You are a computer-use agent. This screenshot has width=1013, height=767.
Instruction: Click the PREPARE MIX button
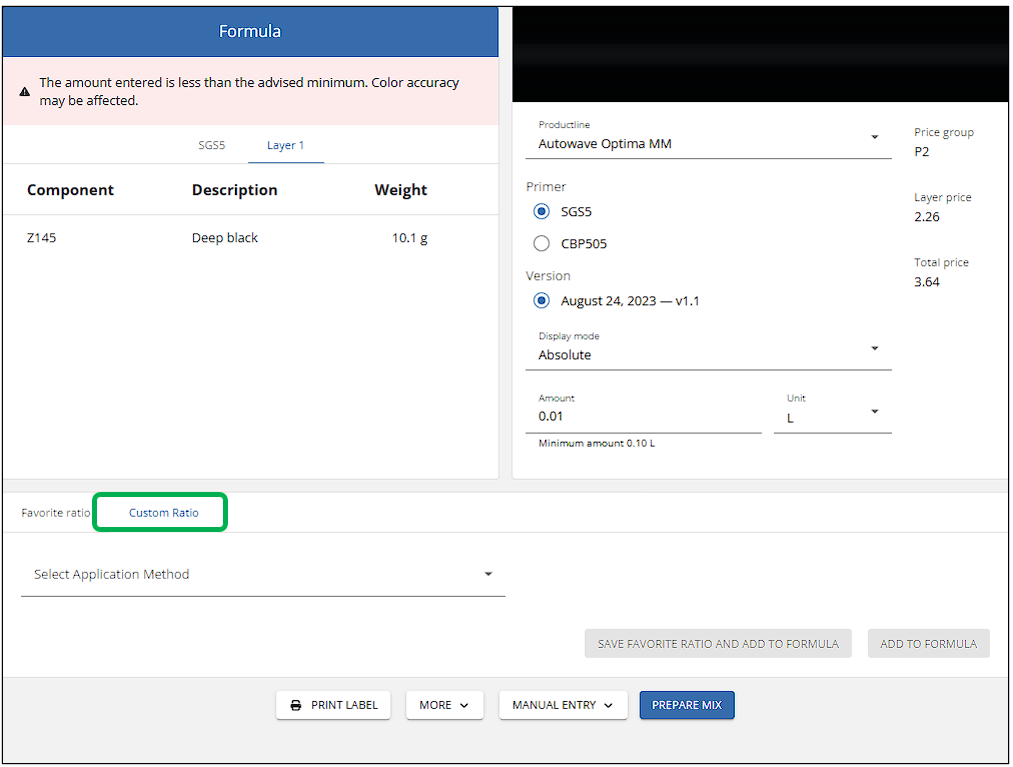(x=687, y=705)
